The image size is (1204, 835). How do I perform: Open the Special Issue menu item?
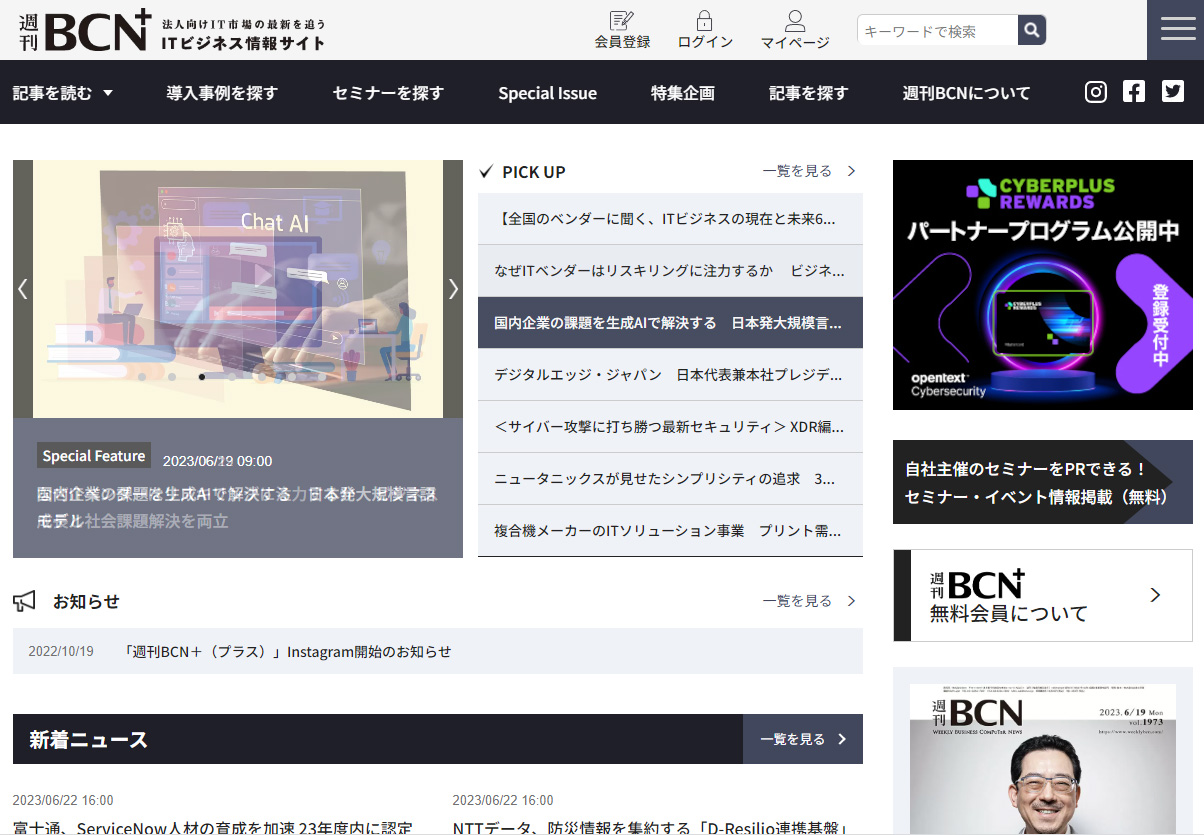[547, 91]
